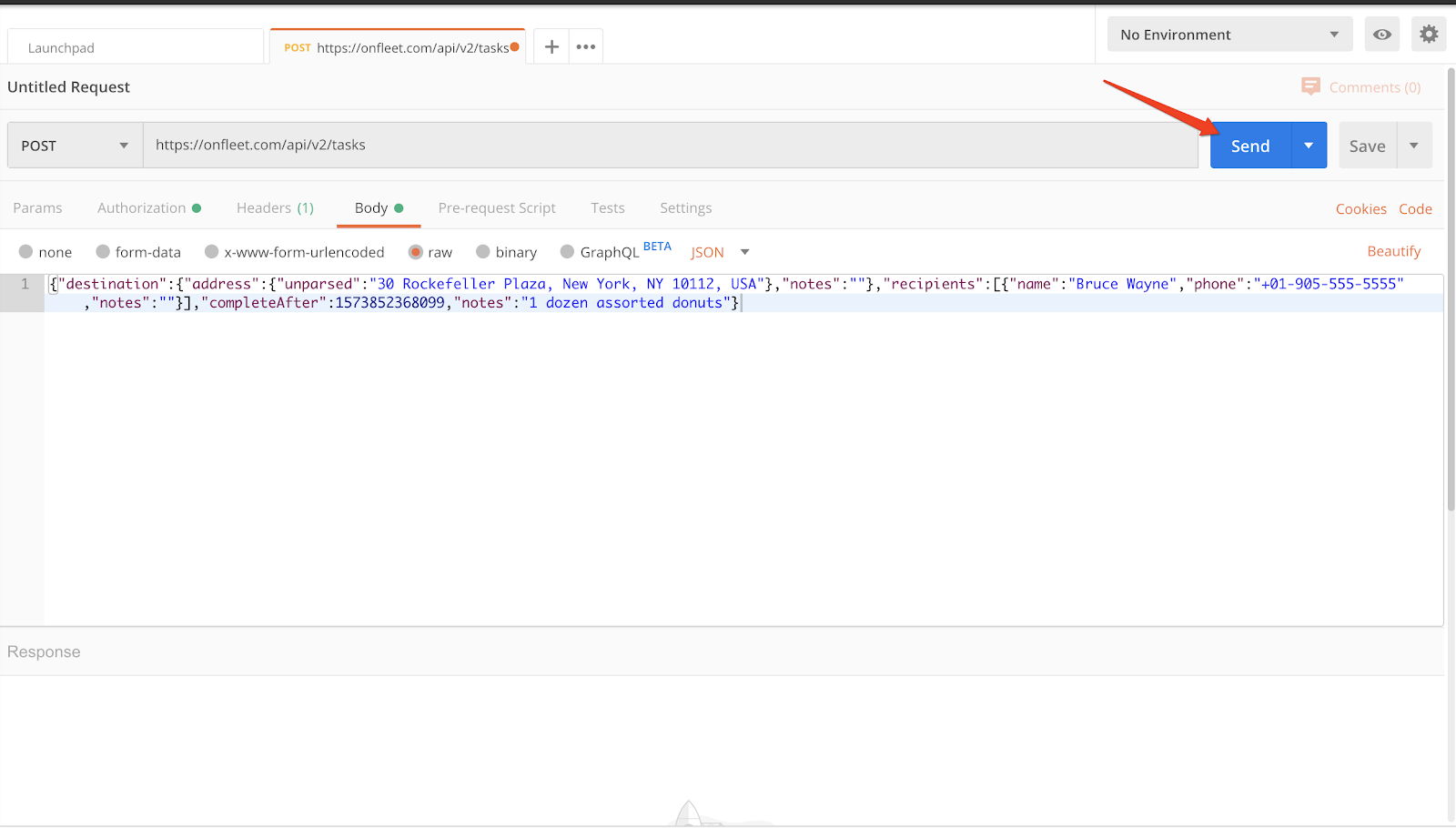Select the binary body type radio
The image size is (1456, 828).
pos(483,252)
